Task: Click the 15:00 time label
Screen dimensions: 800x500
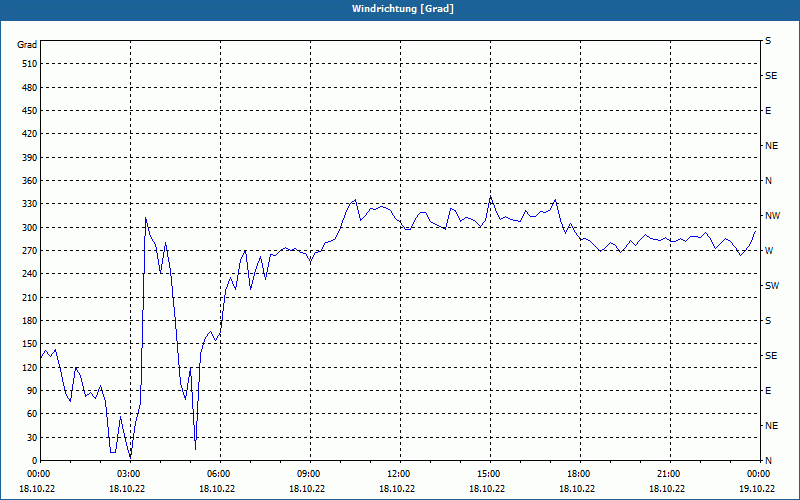Action: coord(487,474)
